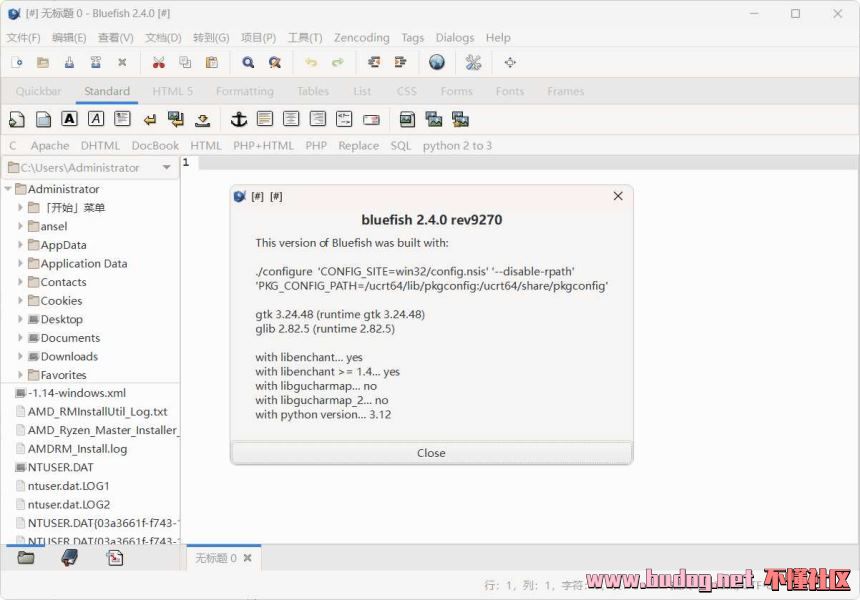Open the Tags menu
The width and height of the screenshot is (860, 600).
coord(412,37)
